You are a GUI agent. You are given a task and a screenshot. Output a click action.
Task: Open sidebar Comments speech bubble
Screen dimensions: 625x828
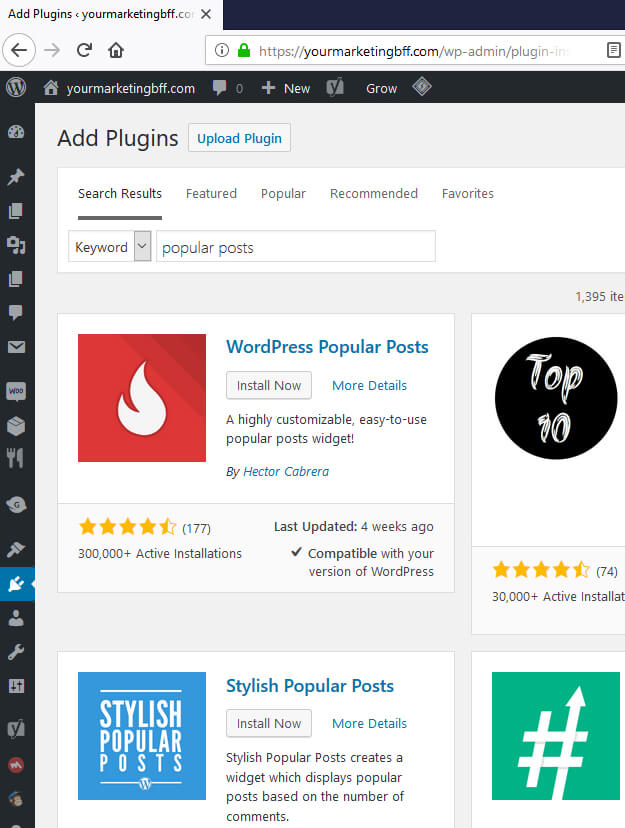16,312
